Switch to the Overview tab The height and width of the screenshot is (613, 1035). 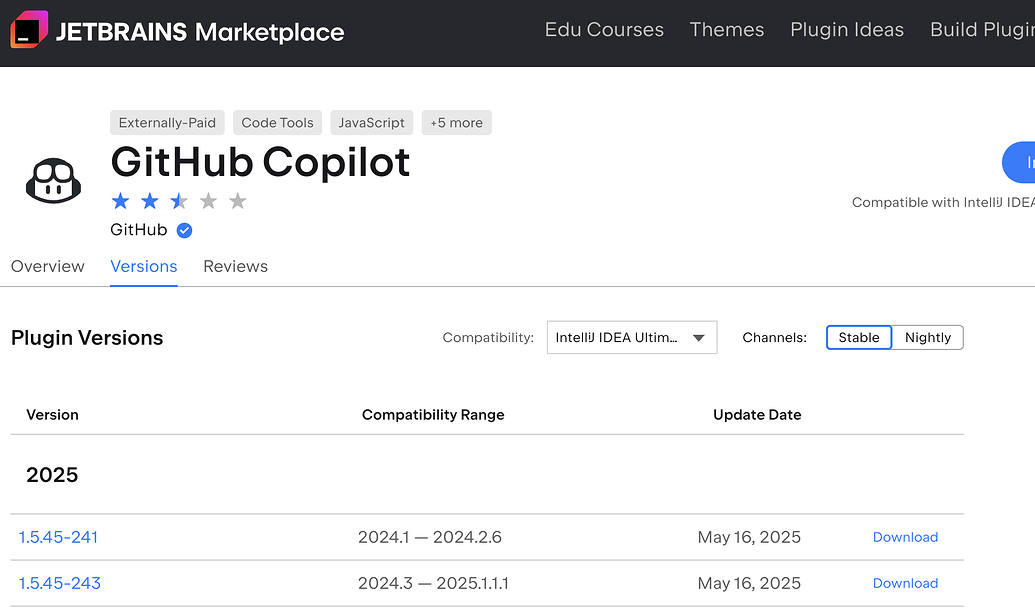[48, 267]
